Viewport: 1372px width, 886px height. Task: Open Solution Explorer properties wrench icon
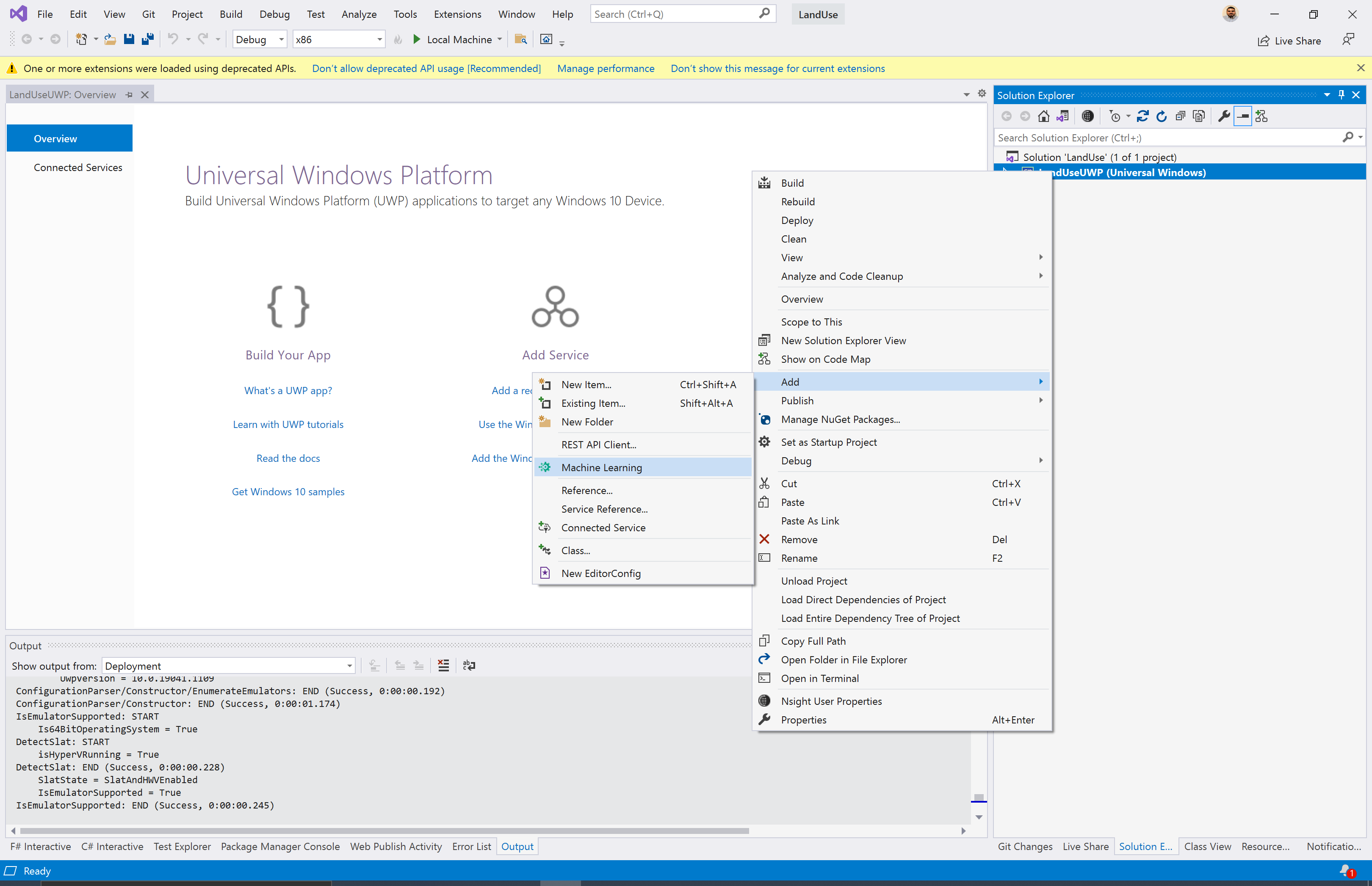point(1223,116)
